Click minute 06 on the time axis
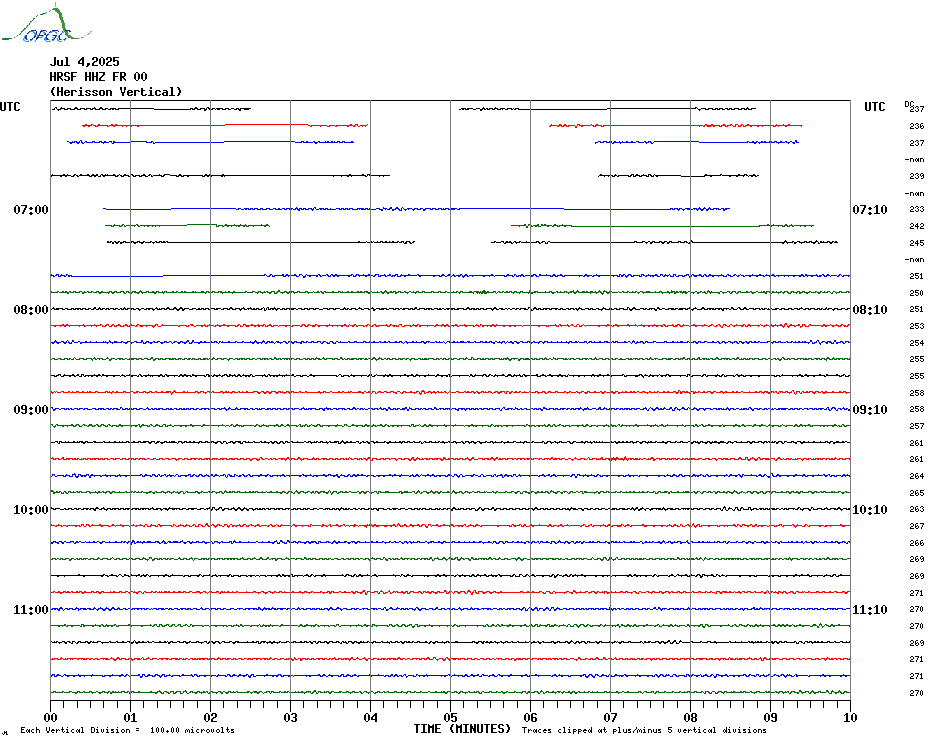The height and width of the screenshot is (744, 930). point(530,717)
